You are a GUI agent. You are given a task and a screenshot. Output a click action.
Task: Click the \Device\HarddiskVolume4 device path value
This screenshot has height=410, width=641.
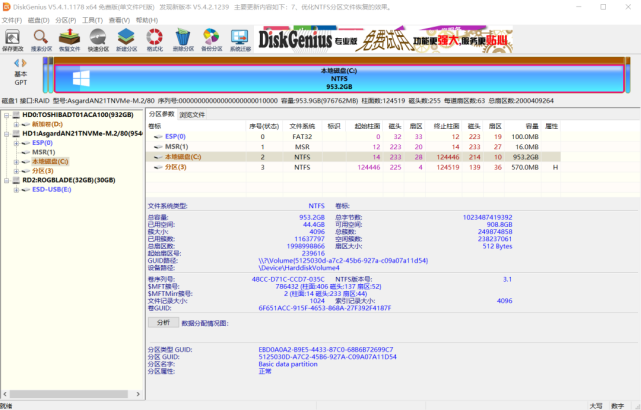[x=299, y=268]
